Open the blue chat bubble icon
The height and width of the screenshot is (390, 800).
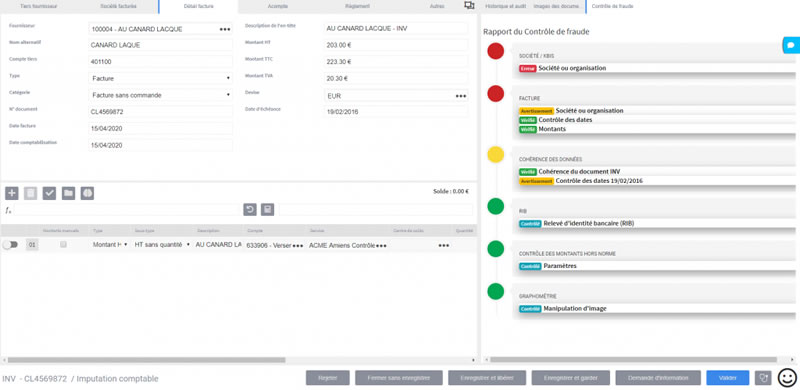[x=791, y=45]
